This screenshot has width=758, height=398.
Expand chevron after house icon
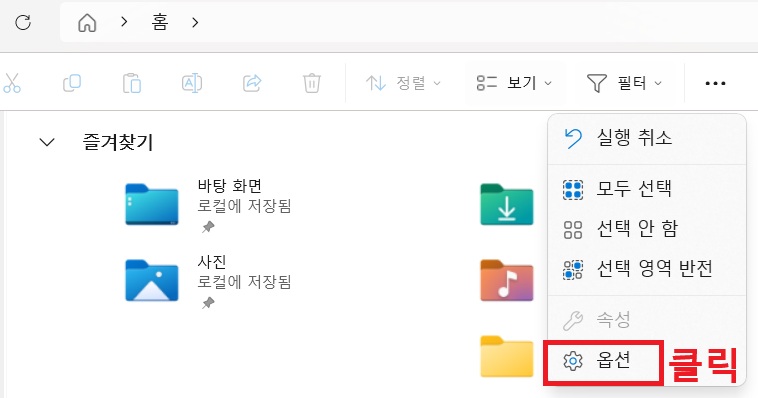(124, 22)
